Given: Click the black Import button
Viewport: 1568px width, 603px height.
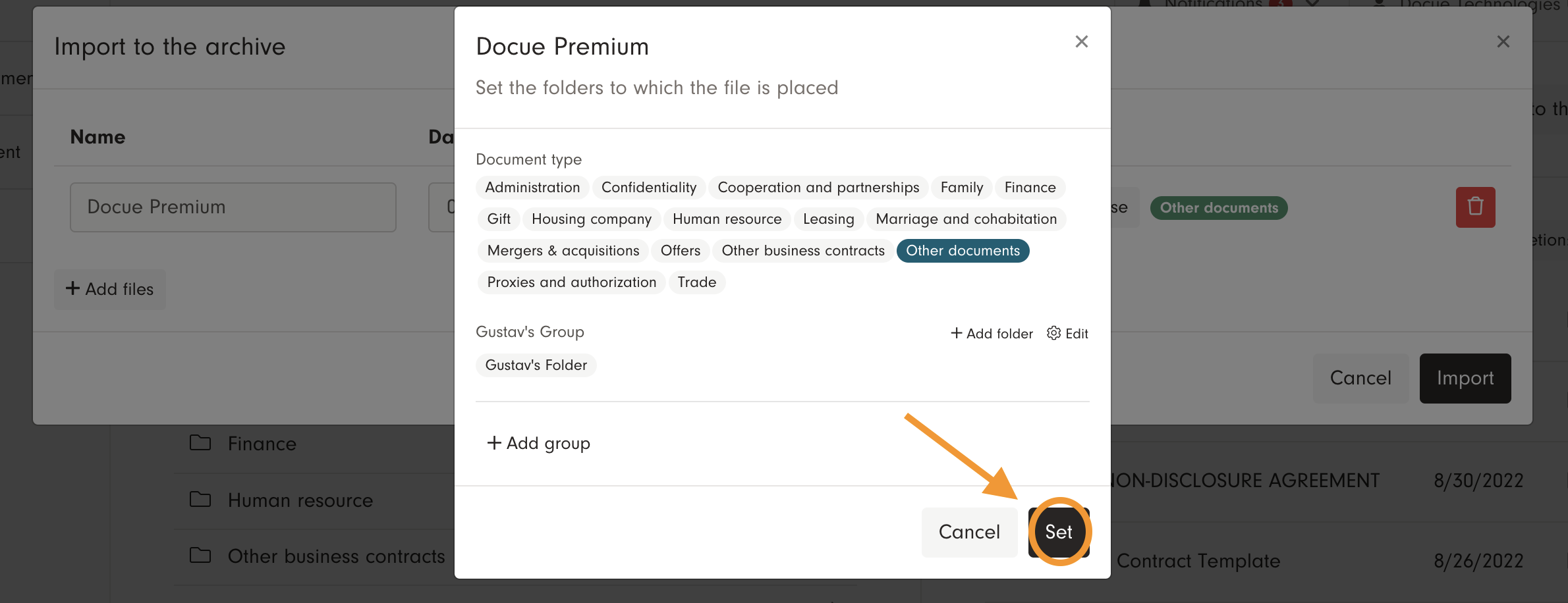Looking at the screenshot, I should pos(1465,379).
